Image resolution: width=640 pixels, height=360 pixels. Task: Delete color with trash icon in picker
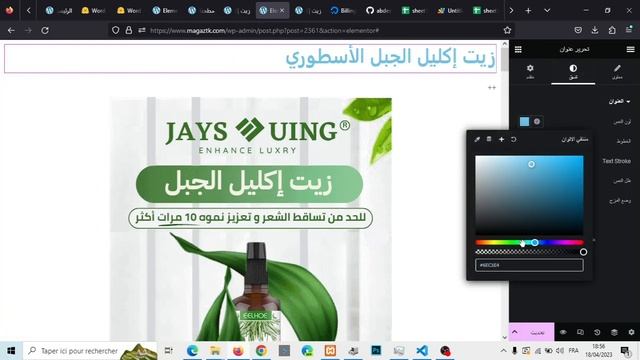click(489, 140)
